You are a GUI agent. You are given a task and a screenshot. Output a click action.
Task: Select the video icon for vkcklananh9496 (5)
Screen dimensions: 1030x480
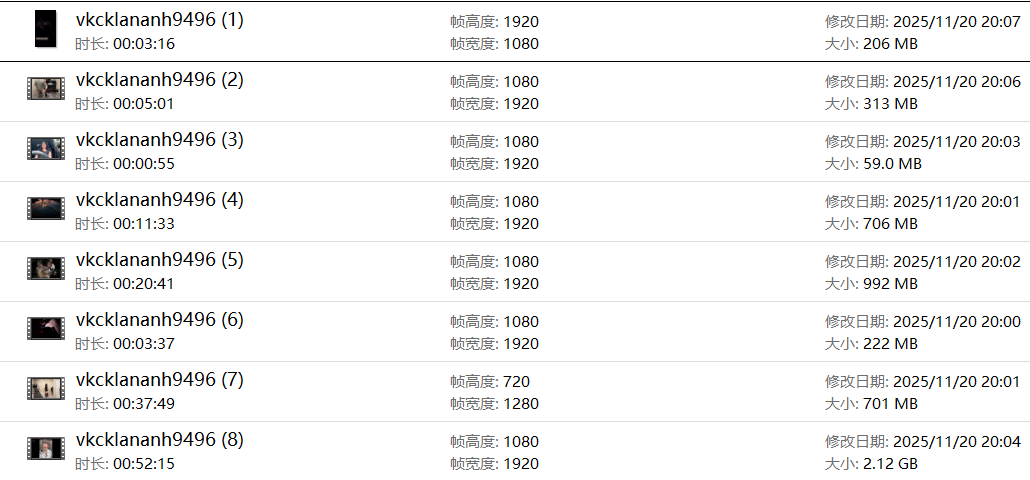pos(45,269)
